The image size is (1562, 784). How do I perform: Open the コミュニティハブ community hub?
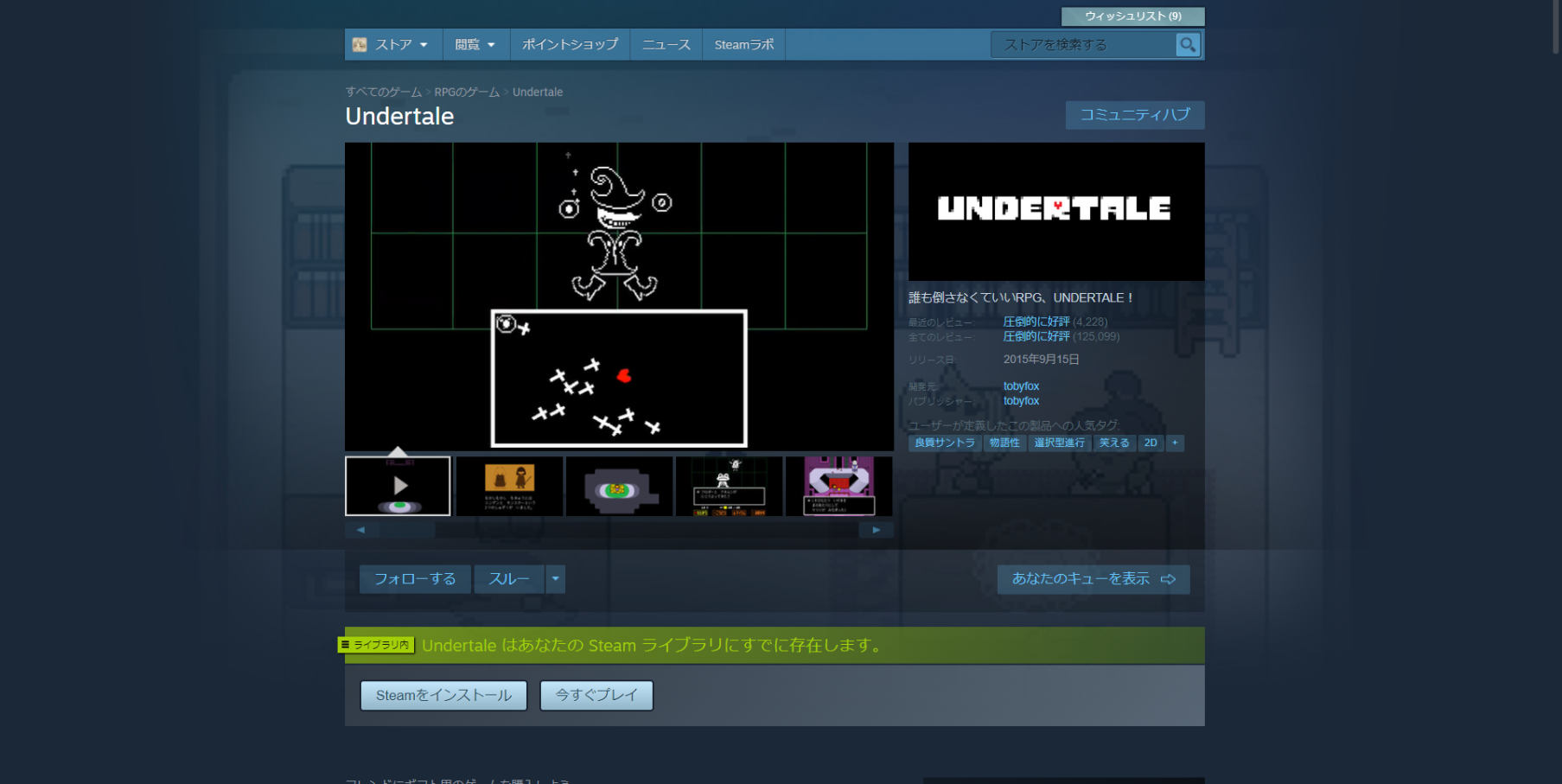coord(1134,115)
